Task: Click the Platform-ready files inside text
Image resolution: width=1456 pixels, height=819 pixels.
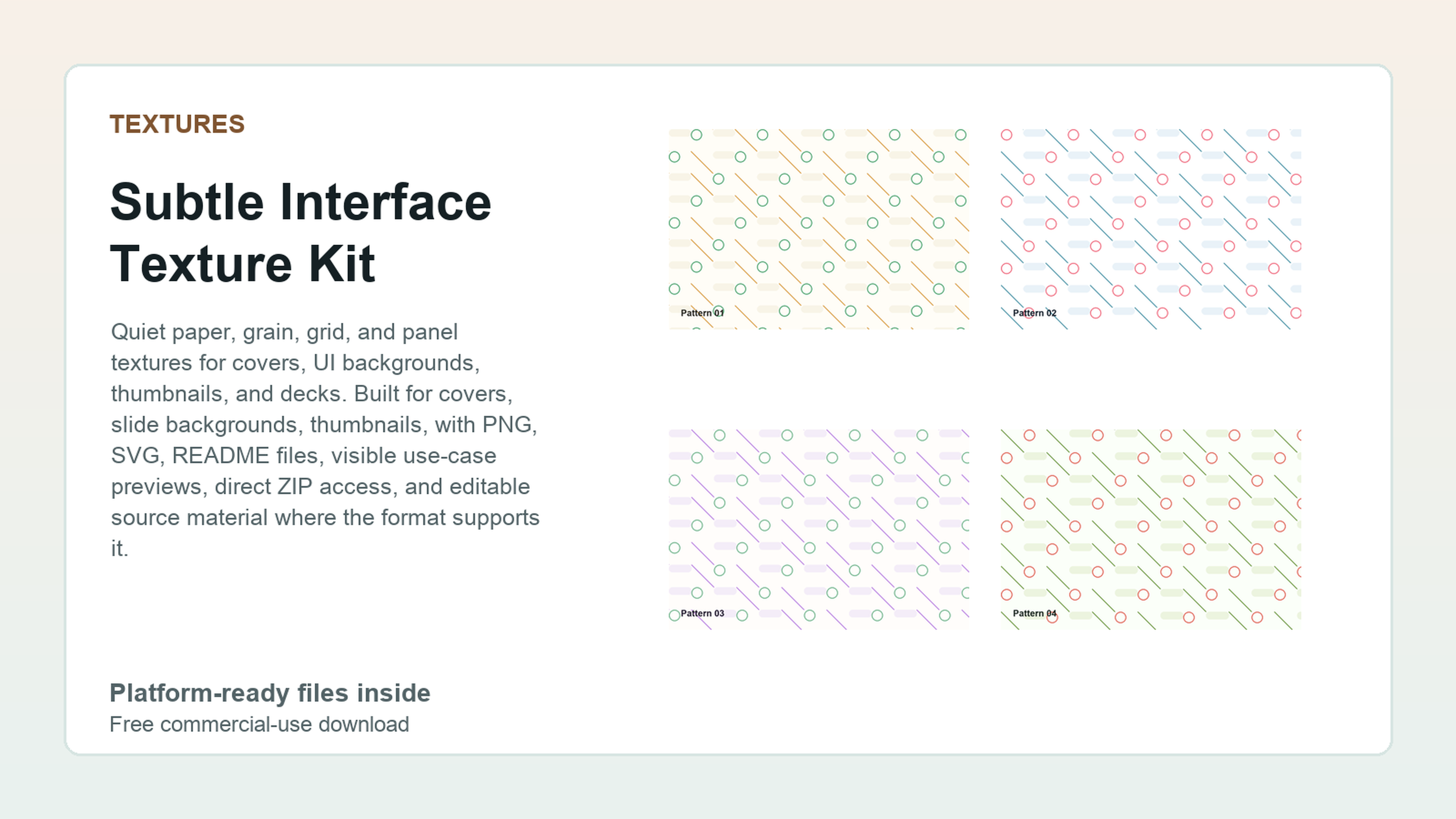Action: tap(270, 693)
